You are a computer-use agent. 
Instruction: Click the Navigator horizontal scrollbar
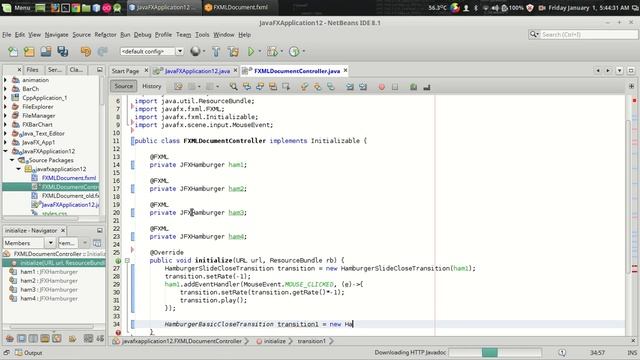[x=51, y=327]
